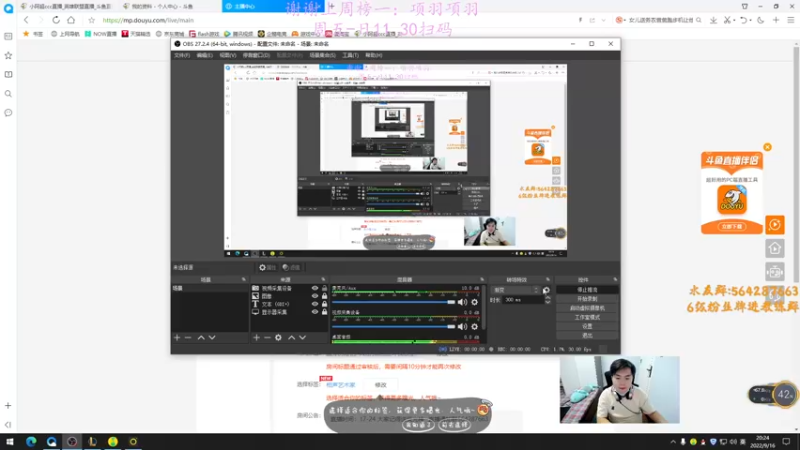Mute the second mixer channel with the speaker icon
Viewport: 800px width, 450px height.
(462, 327)
